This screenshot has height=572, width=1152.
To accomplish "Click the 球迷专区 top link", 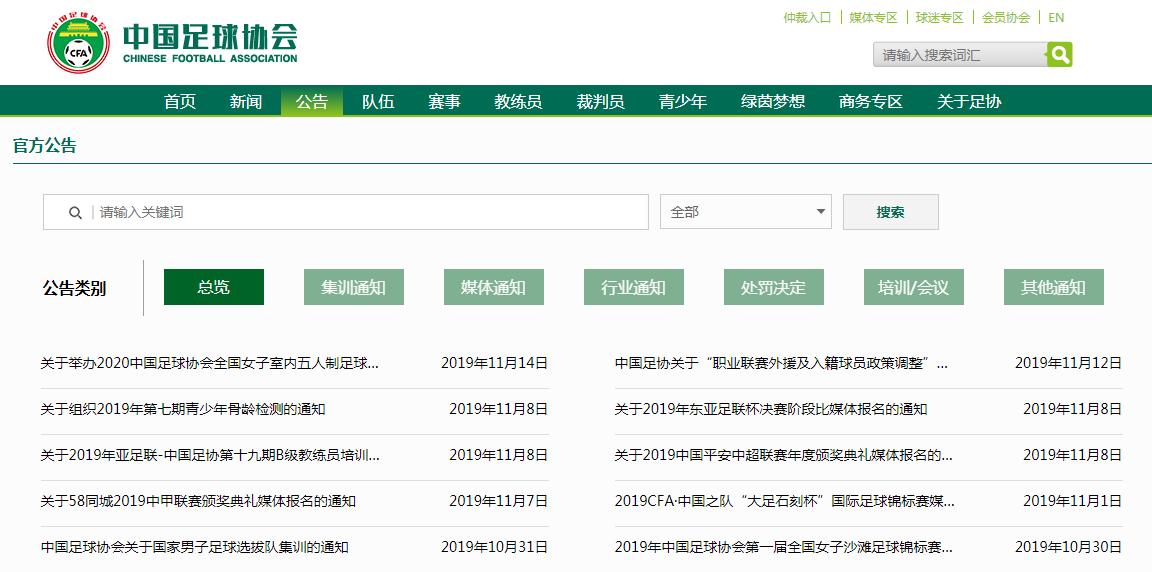I will point(939,18).
